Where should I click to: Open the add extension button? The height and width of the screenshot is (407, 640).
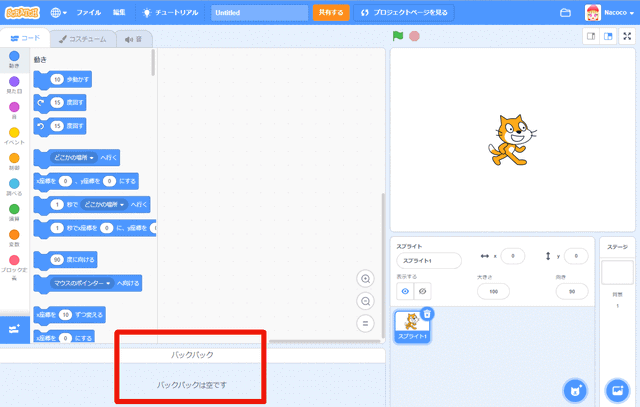point(14,329)
